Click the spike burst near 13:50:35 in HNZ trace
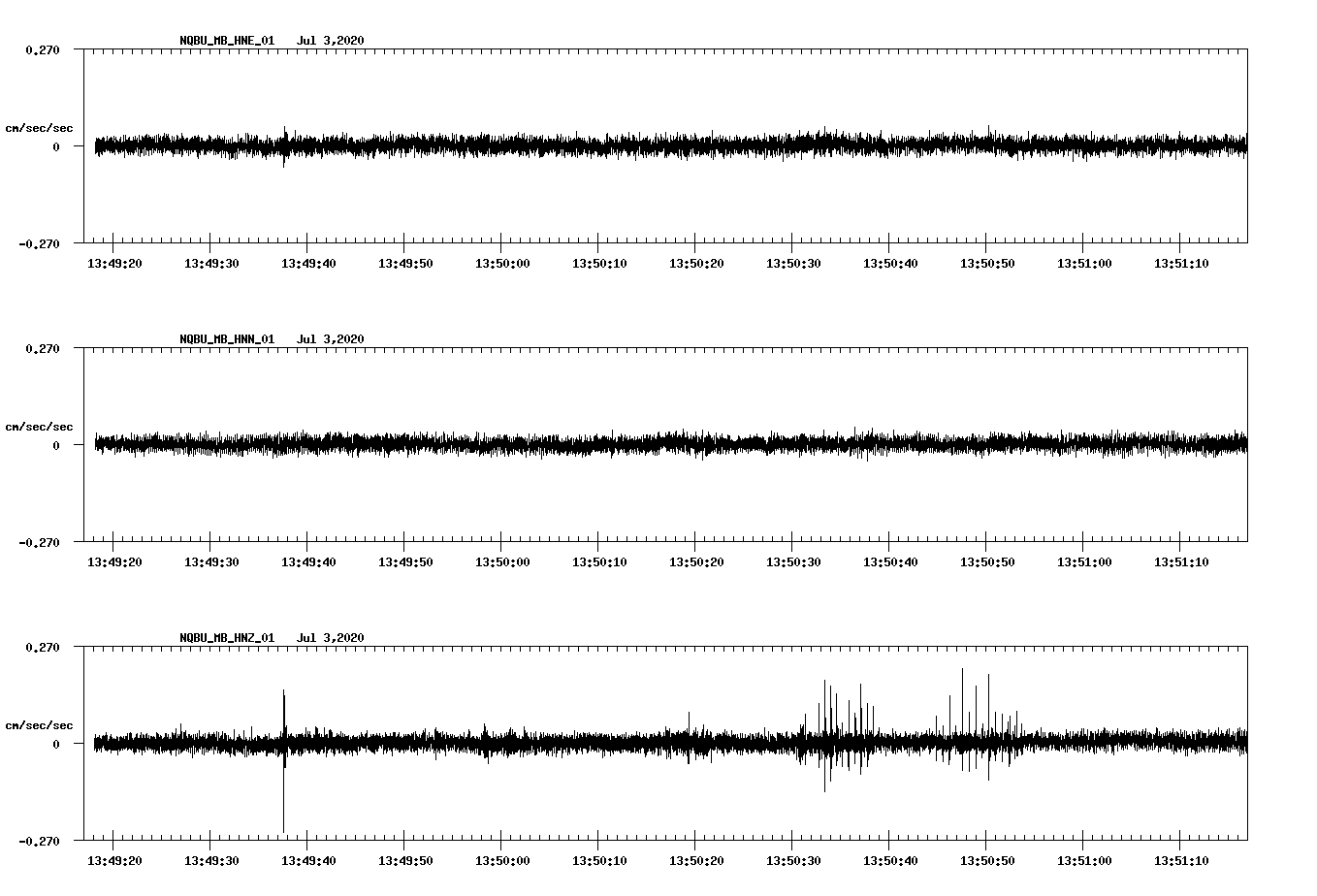1317x896 pixels. (x=839, y=735)
